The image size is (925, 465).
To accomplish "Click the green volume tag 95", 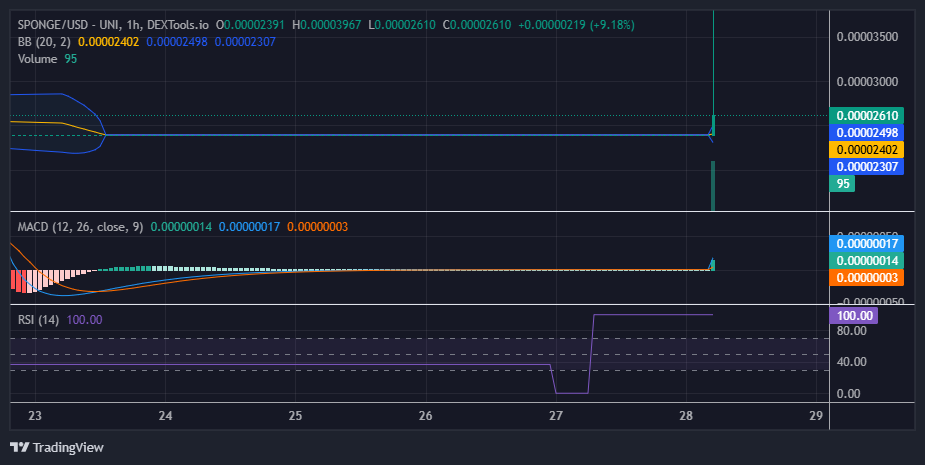I will coord(842,184).
